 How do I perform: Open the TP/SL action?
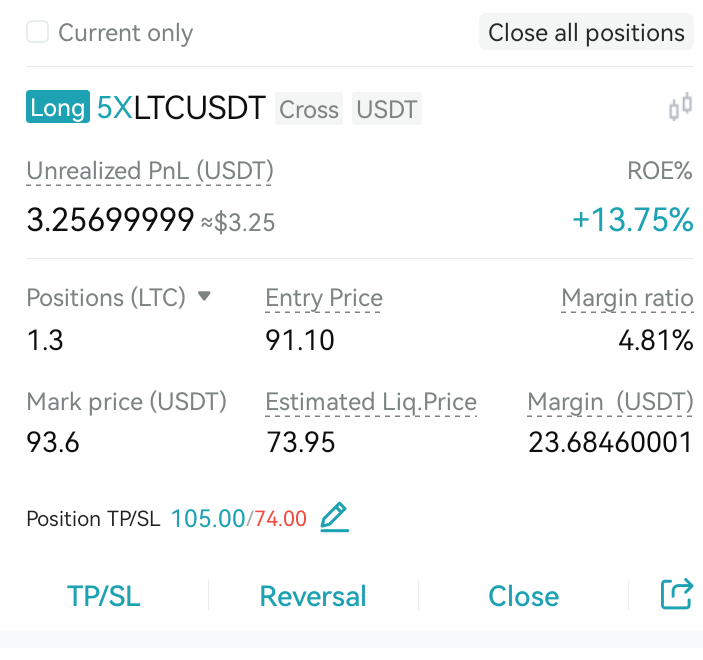104,596
